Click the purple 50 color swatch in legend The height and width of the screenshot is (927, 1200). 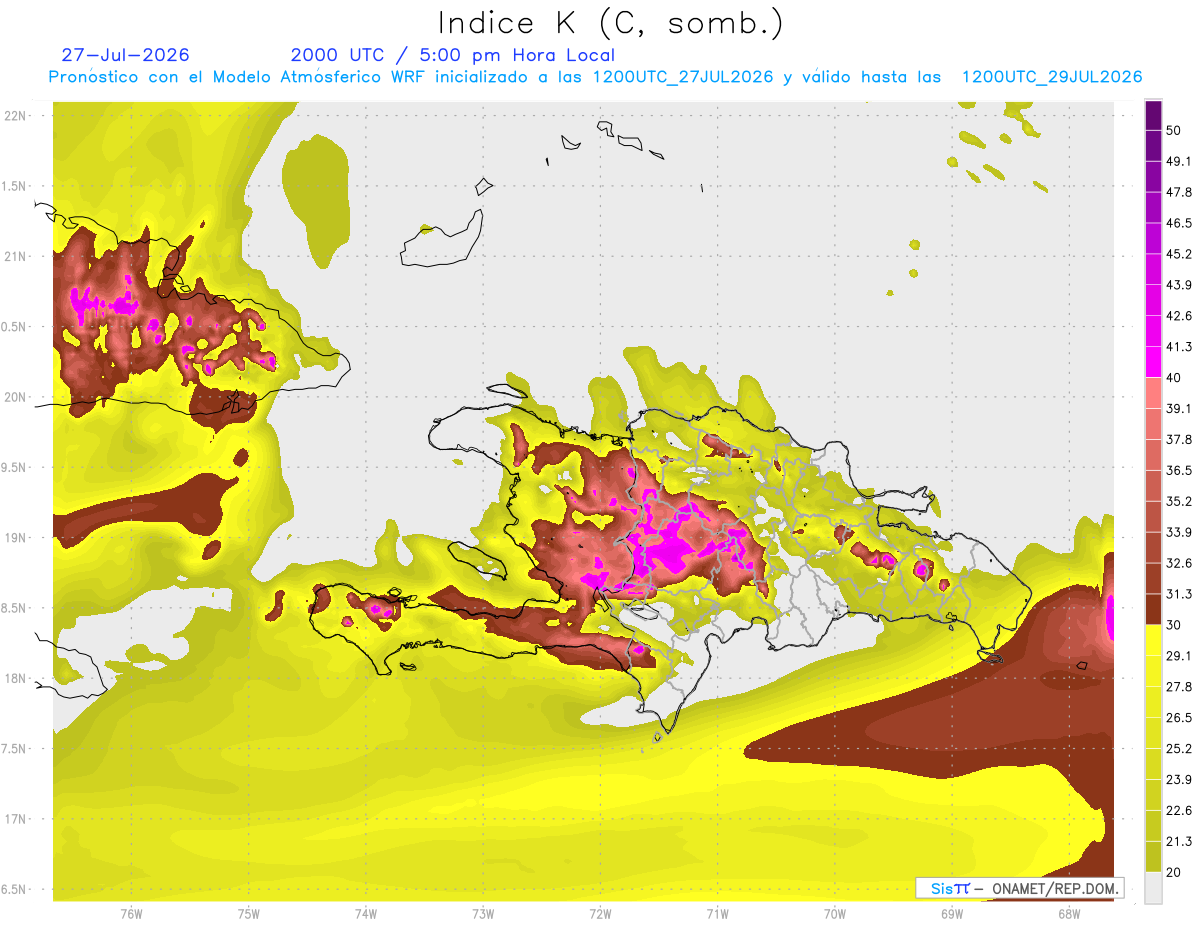1153,116
